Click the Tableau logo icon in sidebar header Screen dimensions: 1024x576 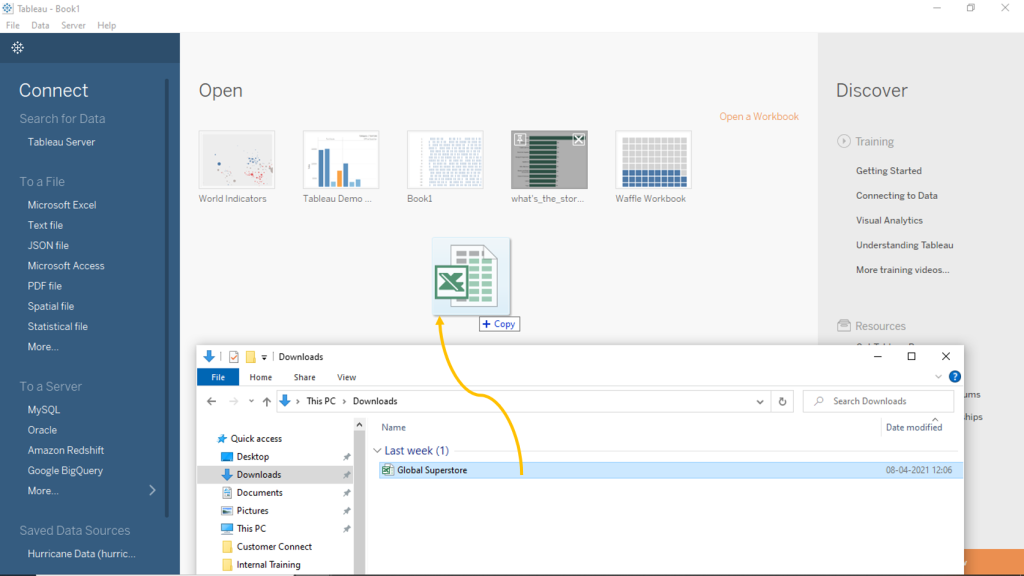tap(18, 48)
